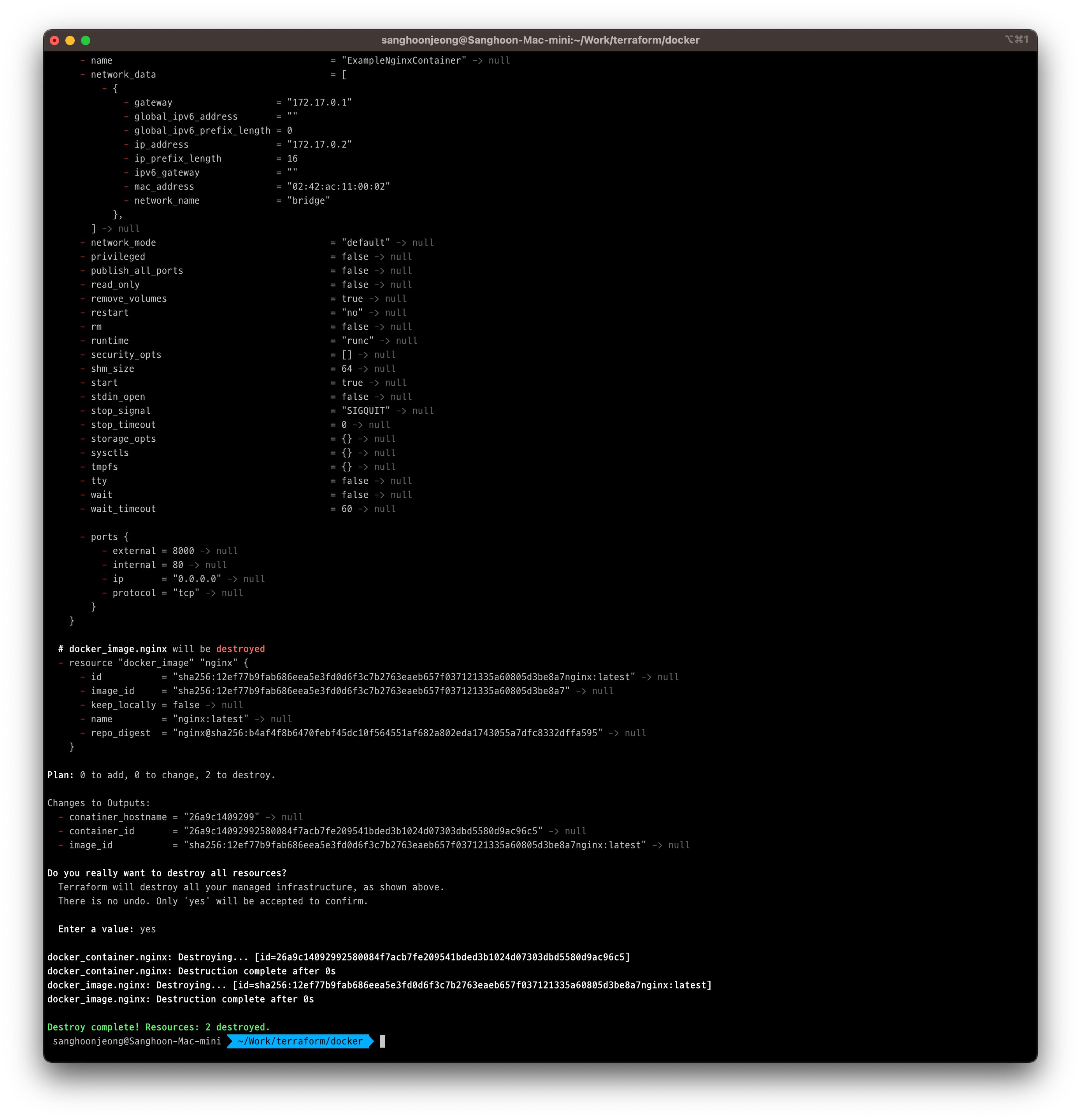The height and width of the screenshot is (1120, 1081).
Task: Click the "SIGQUIT" stop_signal value
Action: click(x=366, y=411)
